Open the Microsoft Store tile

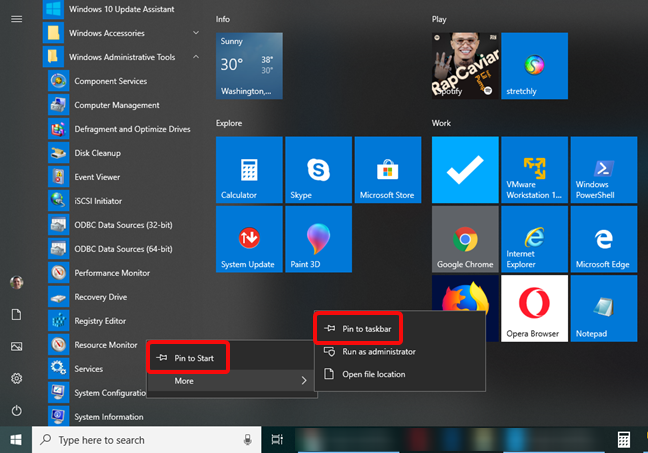tap(386, 170)
